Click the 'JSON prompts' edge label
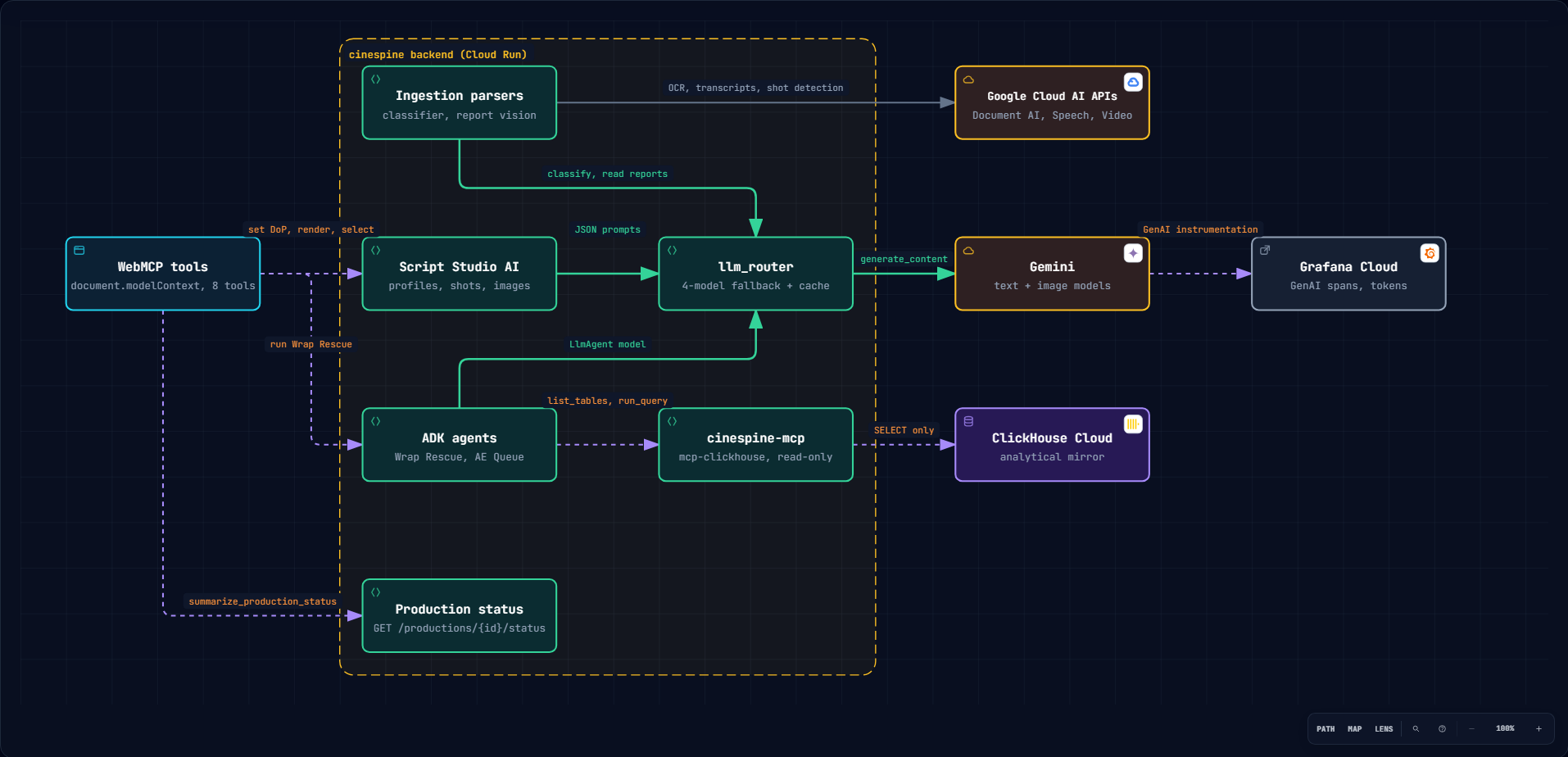The height and width of the screenshot is (757, 1568). pos(607,229)
